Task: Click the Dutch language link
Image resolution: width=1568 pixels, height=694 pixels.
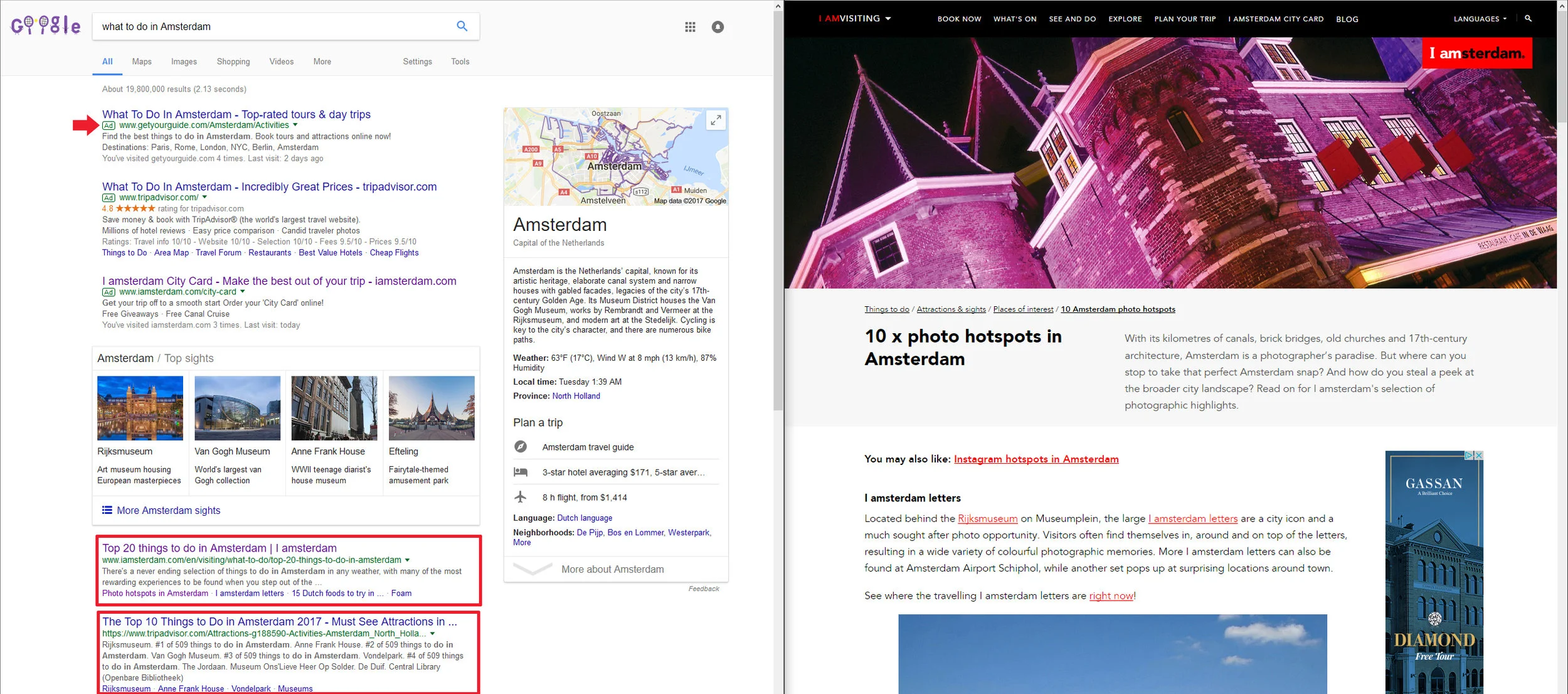Action: click(x=585, y=518)
